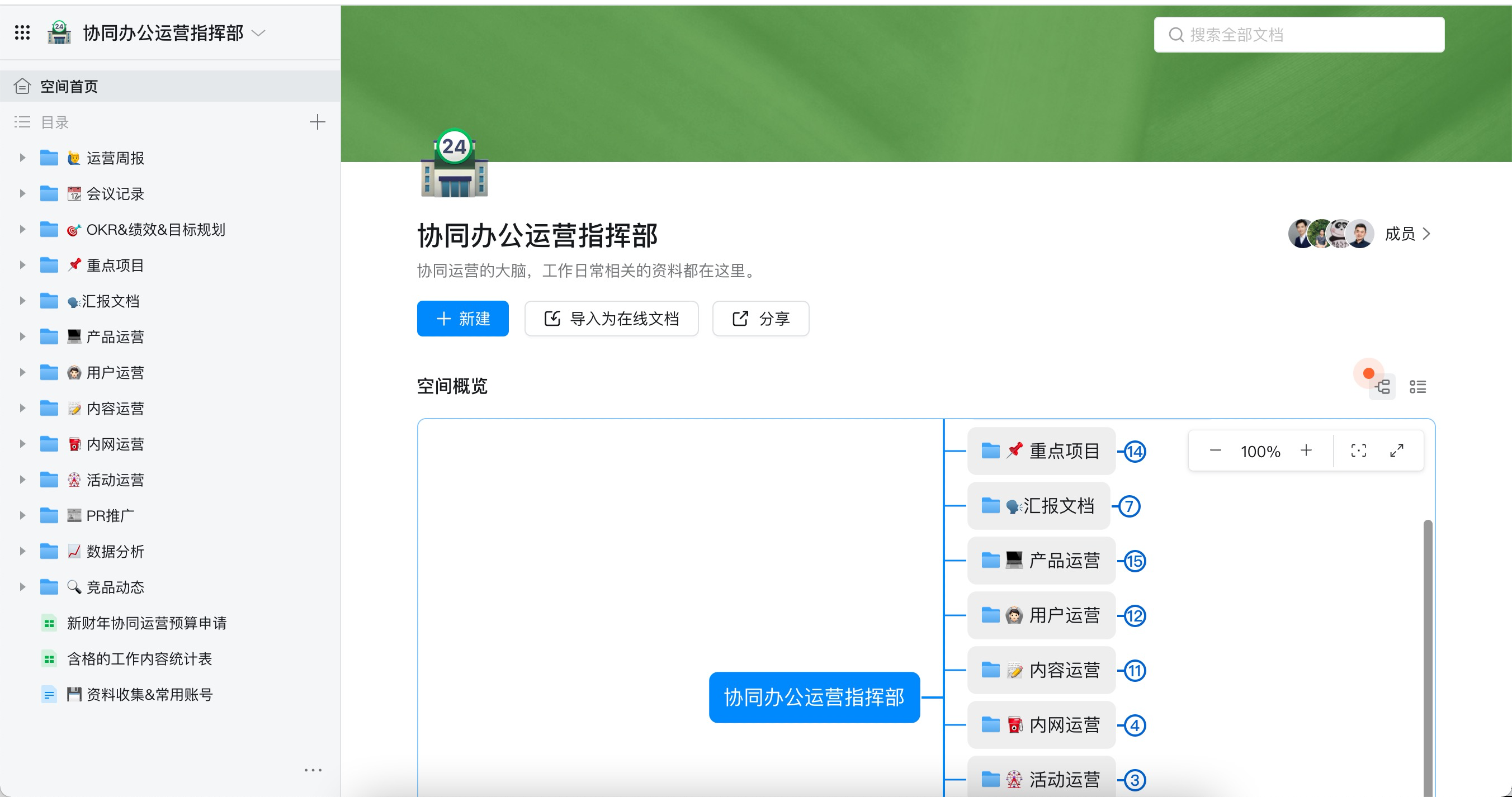Click the fit-to-screen icon in map controls
Screen dimensions: 1512x797
(x=1359, y=450)
